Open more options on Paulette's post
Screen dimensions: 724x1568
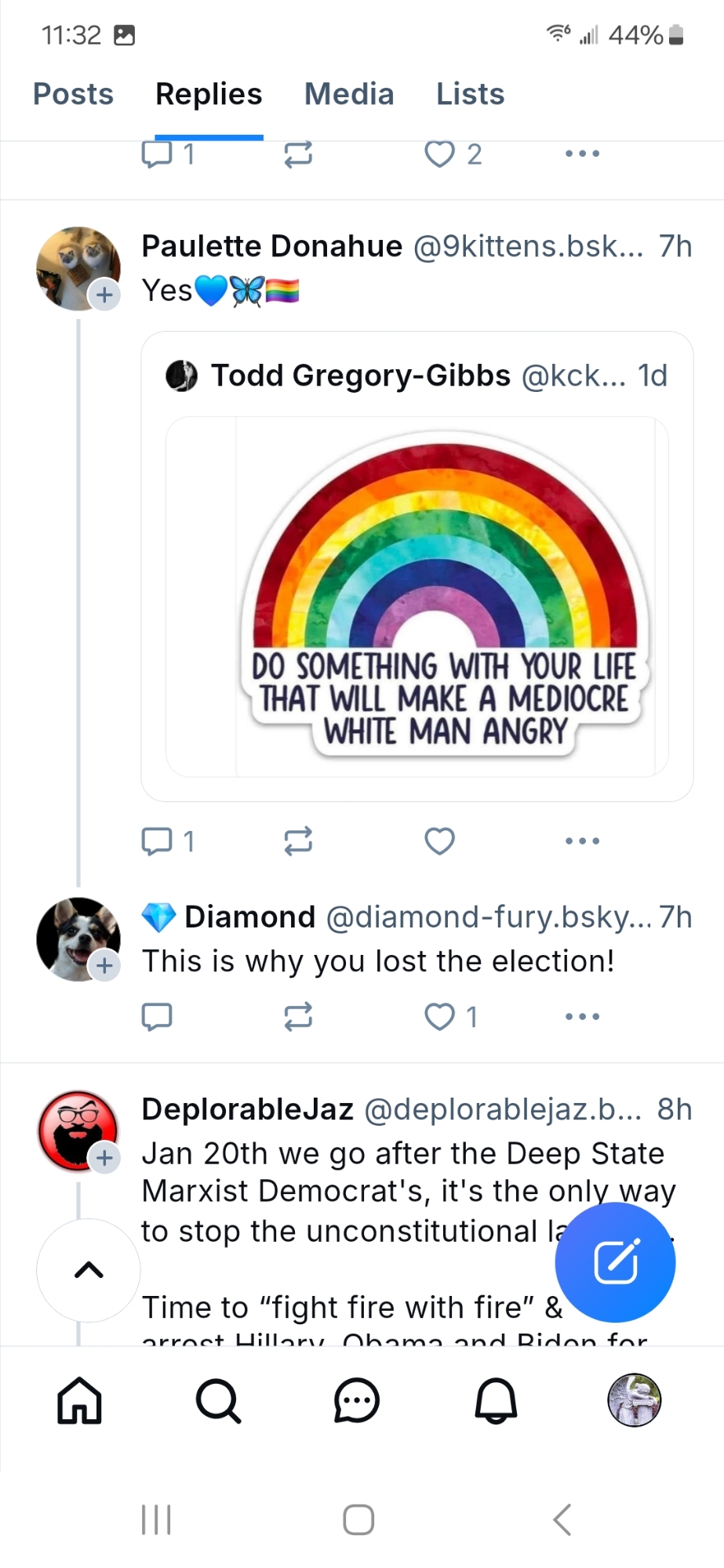tap(582, 841)
